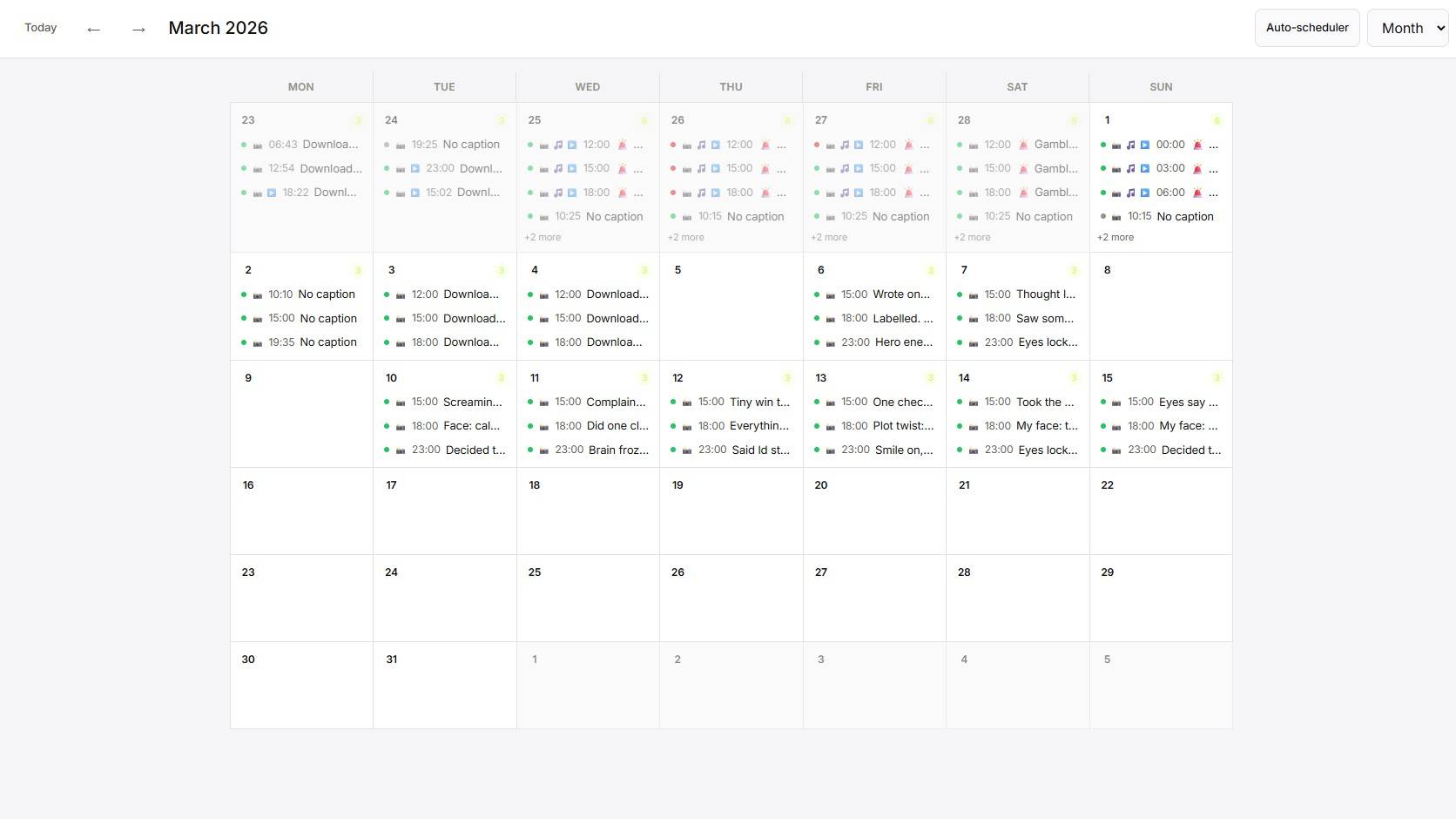This screenshot has height=819, width=1456.
Task: Open the 12:00 Downloa... post on March 3
Action: click(444, 294)
